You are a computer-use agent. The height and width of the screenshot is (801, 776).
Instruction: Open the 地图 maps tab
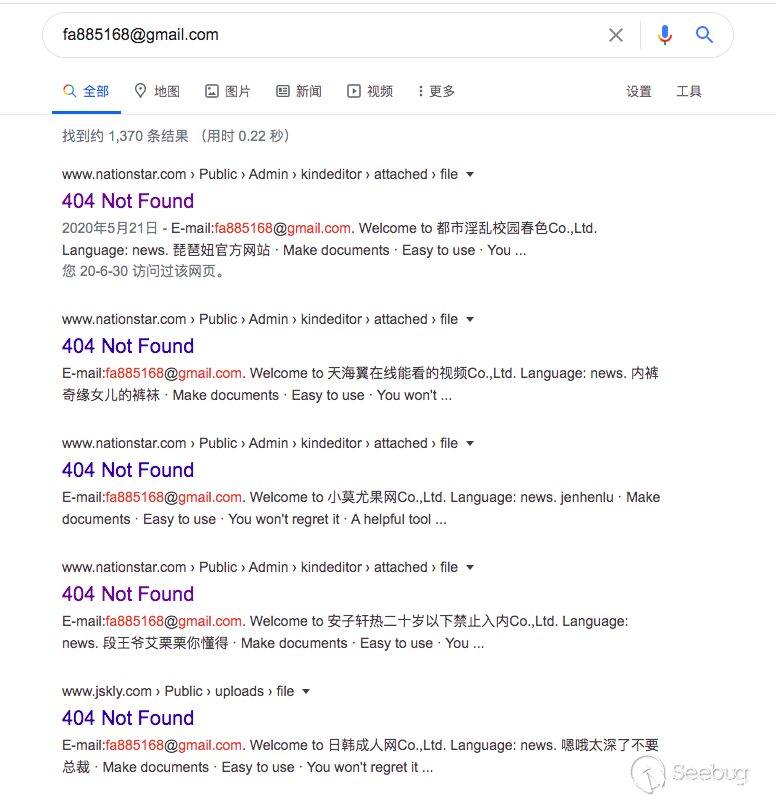[157, 91]
